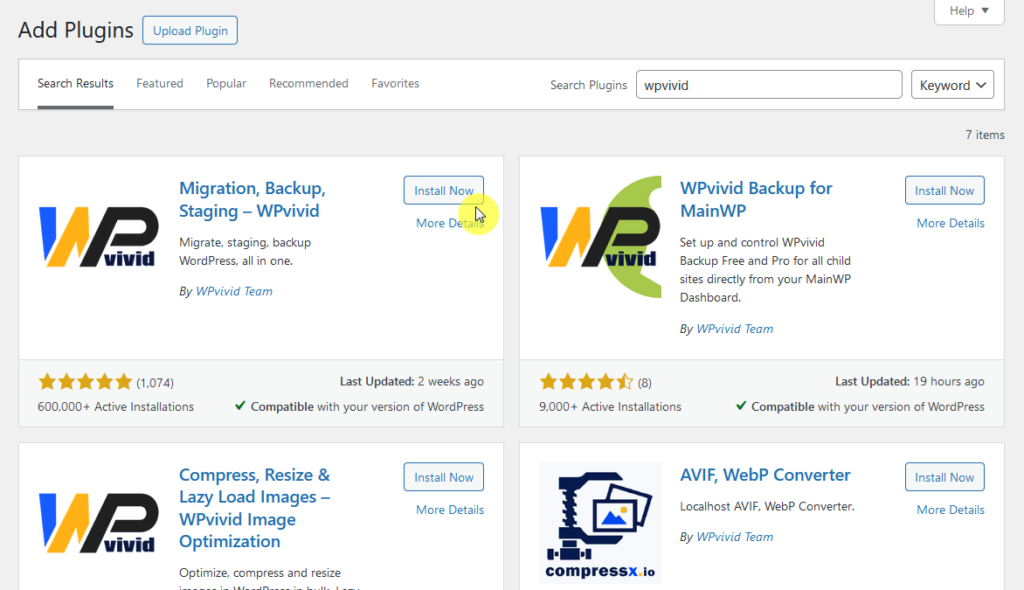The image size is (1024, 590).
Task: Click the Upload Plugin button
Action: (190, 31)
